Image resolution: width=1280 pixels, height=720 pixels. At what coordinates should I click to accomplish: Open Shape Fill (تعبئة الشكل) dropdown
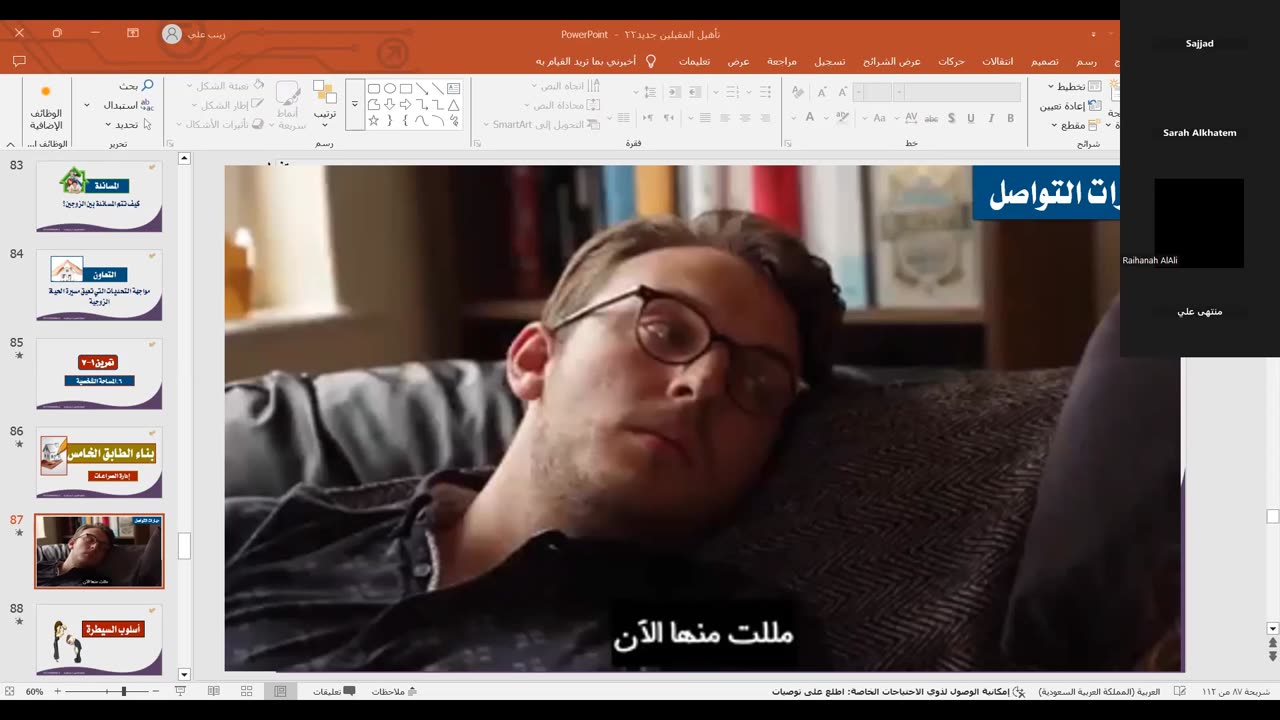click(x=226, y=86)
